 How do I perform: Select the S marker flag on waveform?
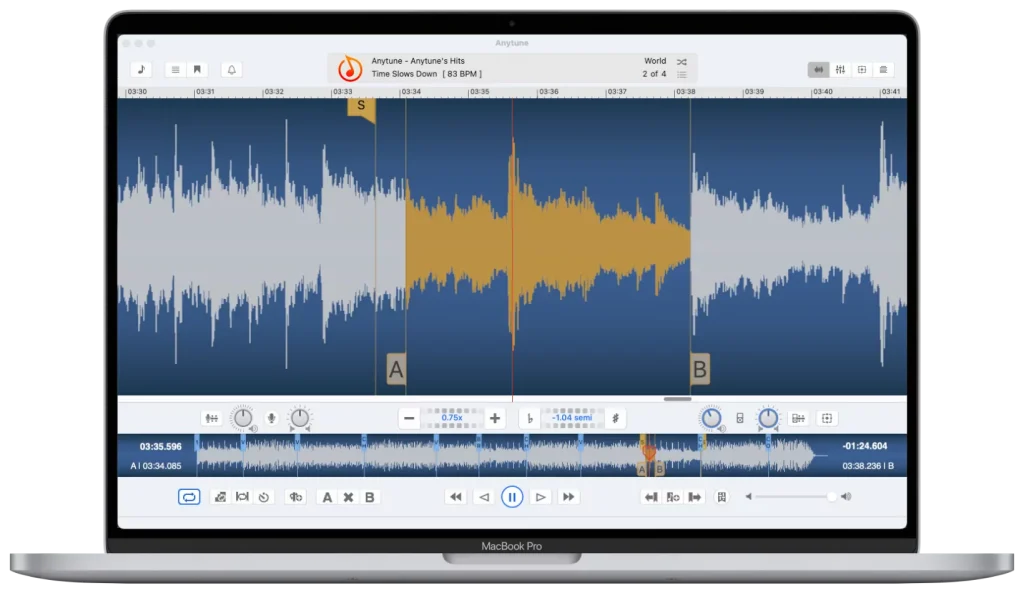tap(361, 109)
